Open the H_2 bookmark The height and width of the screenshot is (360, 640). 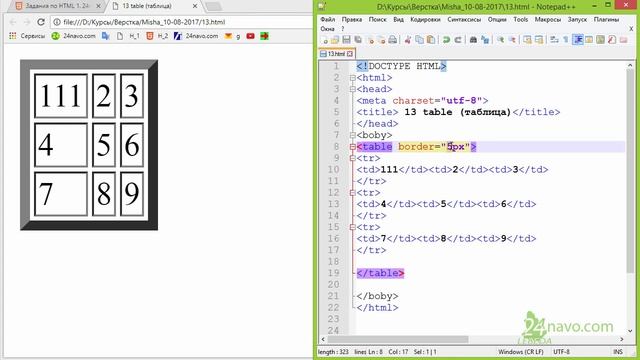tap(158, 36)
